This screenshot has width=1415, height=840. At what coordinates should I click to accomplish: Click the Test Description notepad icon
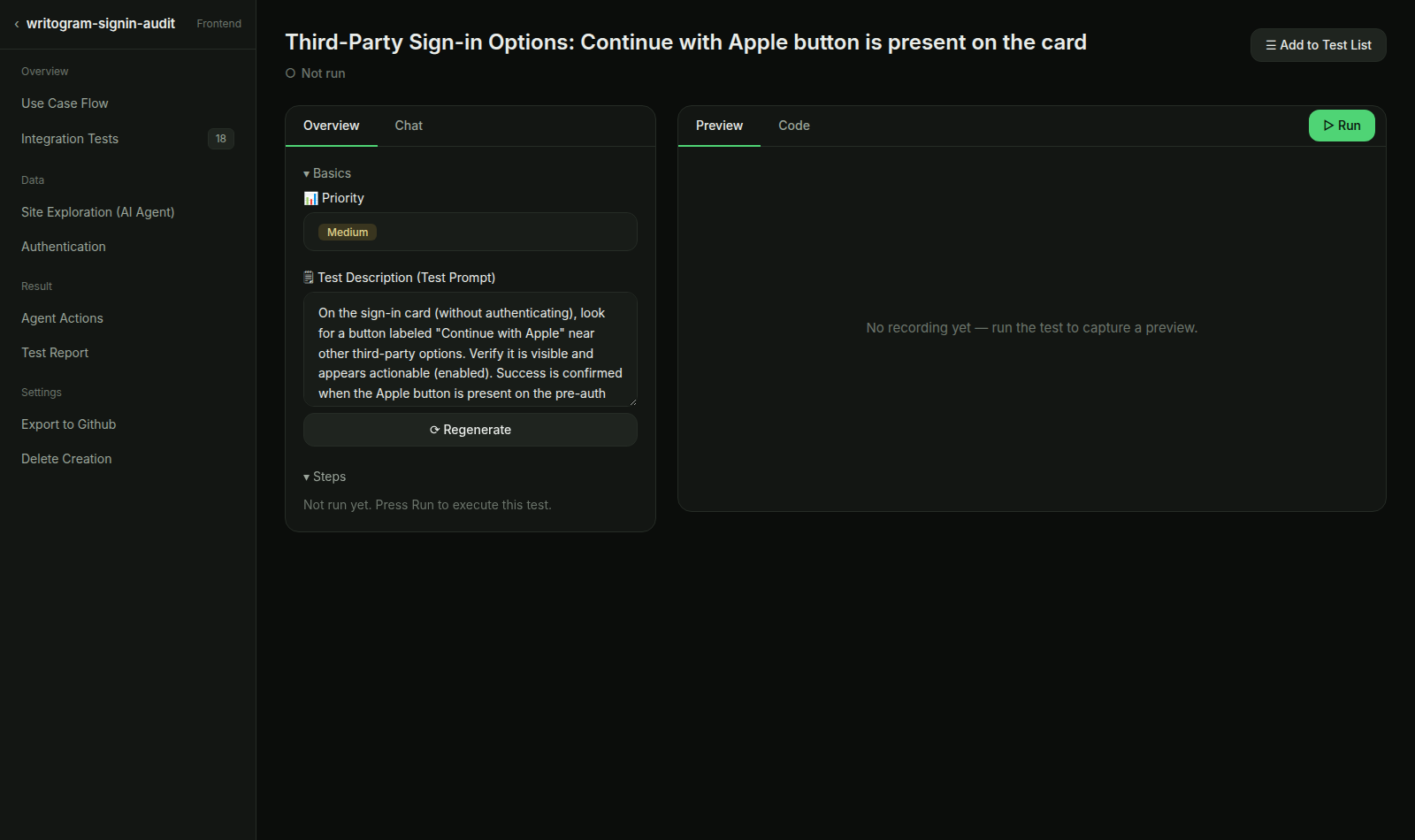tap(309, 278)
